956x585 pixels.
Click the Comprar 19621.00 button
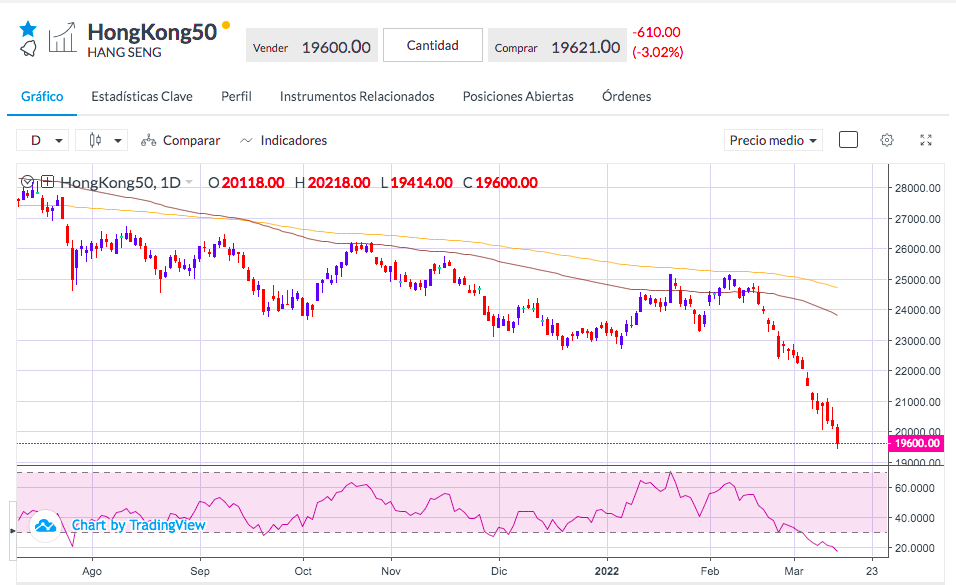pos(557,47)
